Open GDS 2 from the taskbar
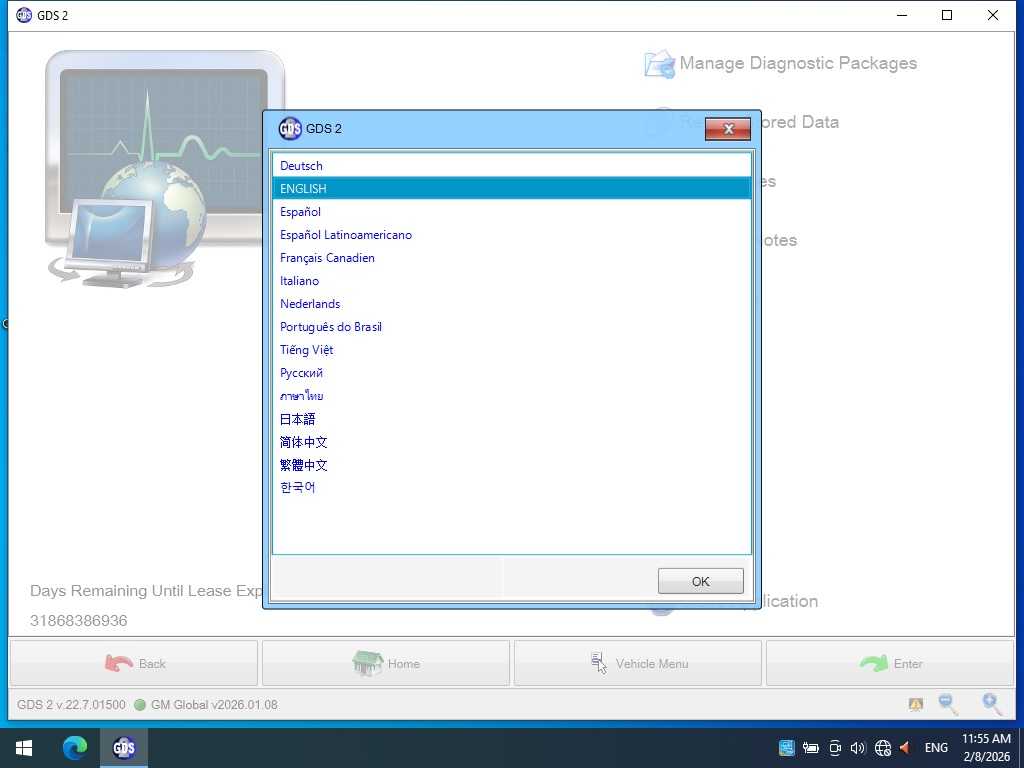The image size is (1024, 768). tap(123, 747)
